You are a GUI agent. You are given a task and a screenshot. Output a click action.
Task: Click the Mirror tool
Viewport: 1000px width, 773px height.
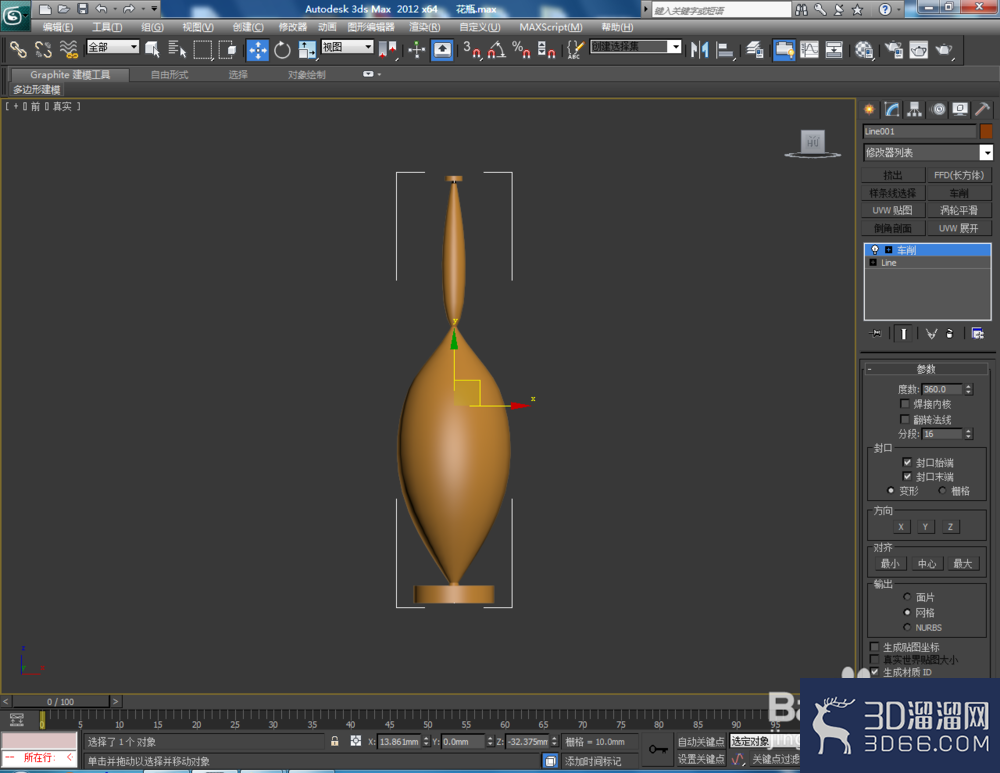[x=700, y=50]
